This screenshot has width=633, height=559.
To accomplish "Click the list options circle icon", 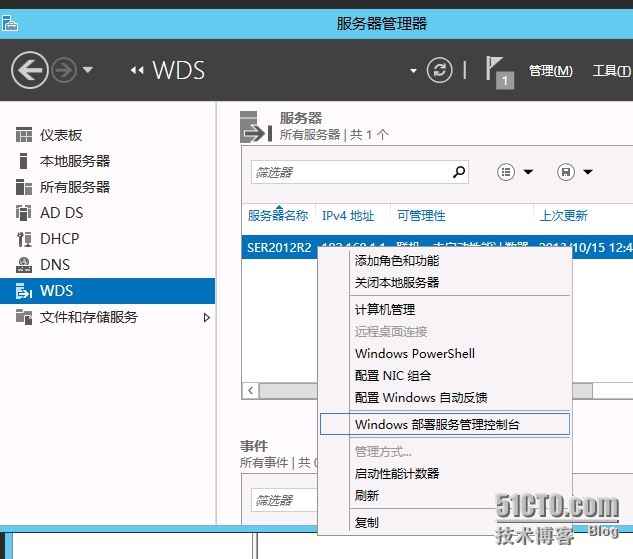I will [x=506, y=172].
